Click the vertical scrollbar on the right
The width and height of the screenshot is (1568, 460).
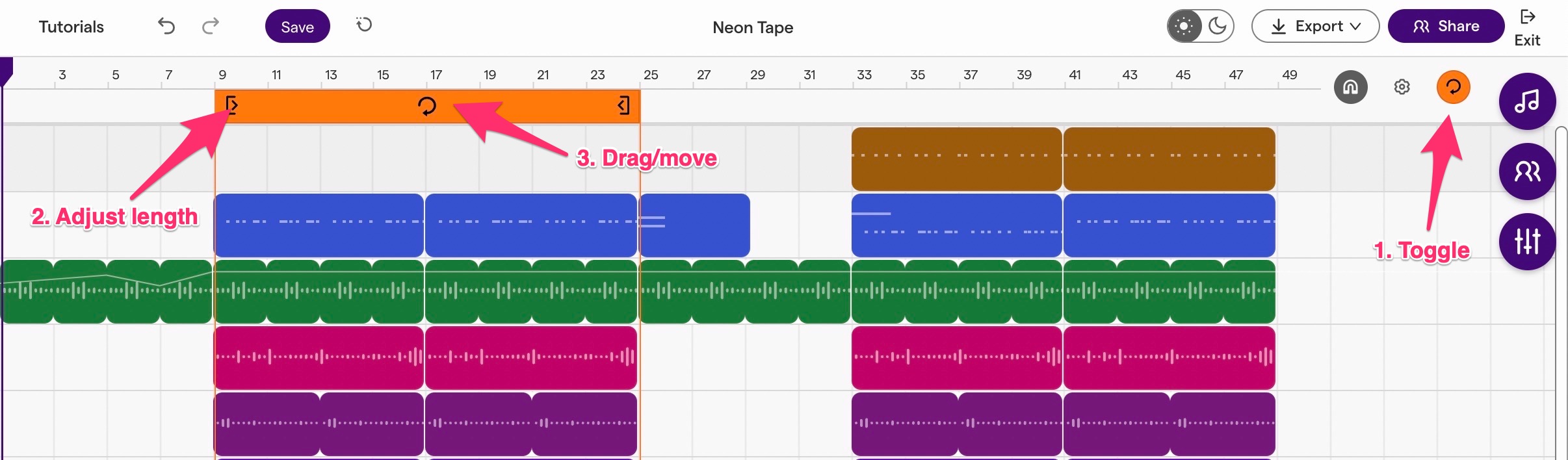[1561, 292]
